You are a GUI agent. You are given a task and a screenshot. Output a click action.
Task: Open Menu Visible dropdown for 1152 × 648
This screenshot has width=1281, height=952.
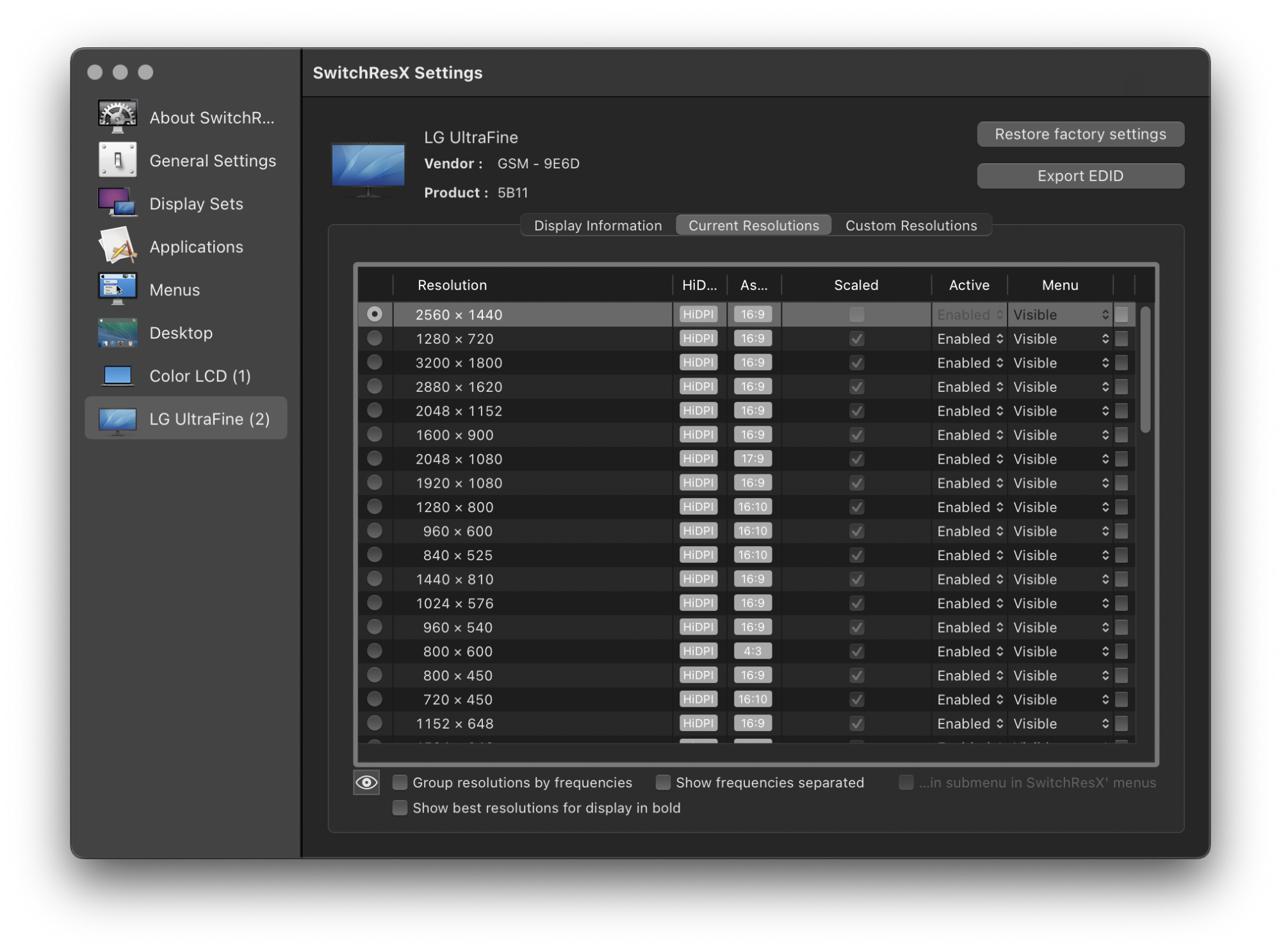[1061, 723]
